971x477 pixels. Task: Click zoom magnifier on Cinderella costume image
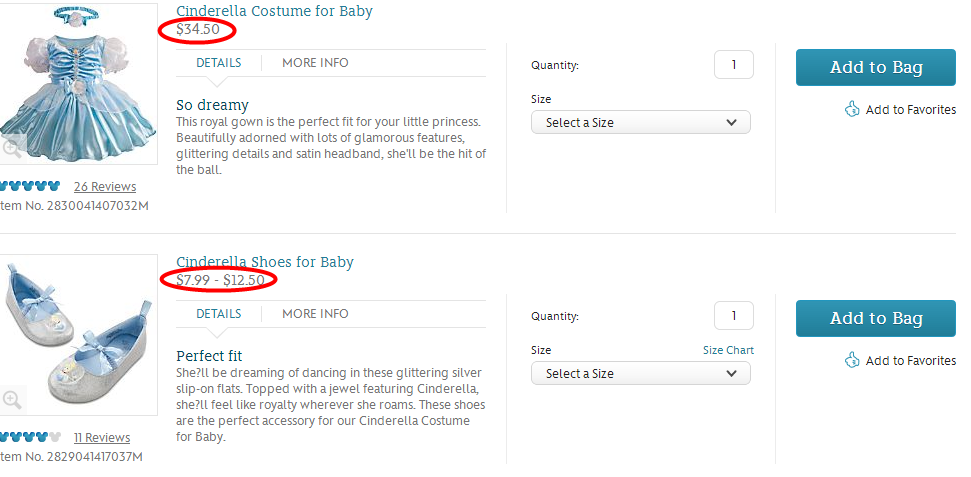(12, 149)
